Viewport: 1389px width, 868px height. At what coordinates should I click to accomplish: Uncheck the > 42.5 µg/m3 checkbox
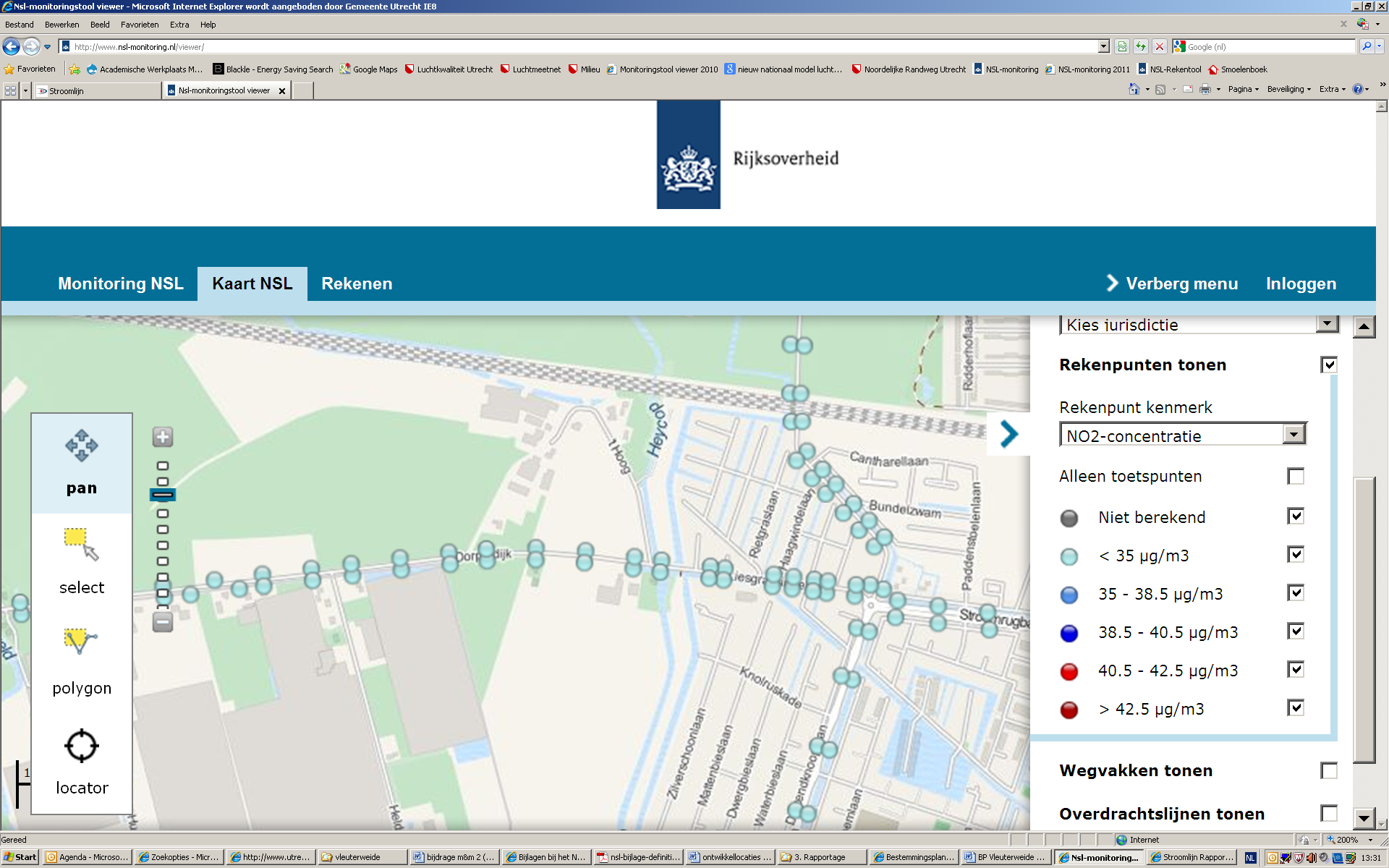(1296, 707)
